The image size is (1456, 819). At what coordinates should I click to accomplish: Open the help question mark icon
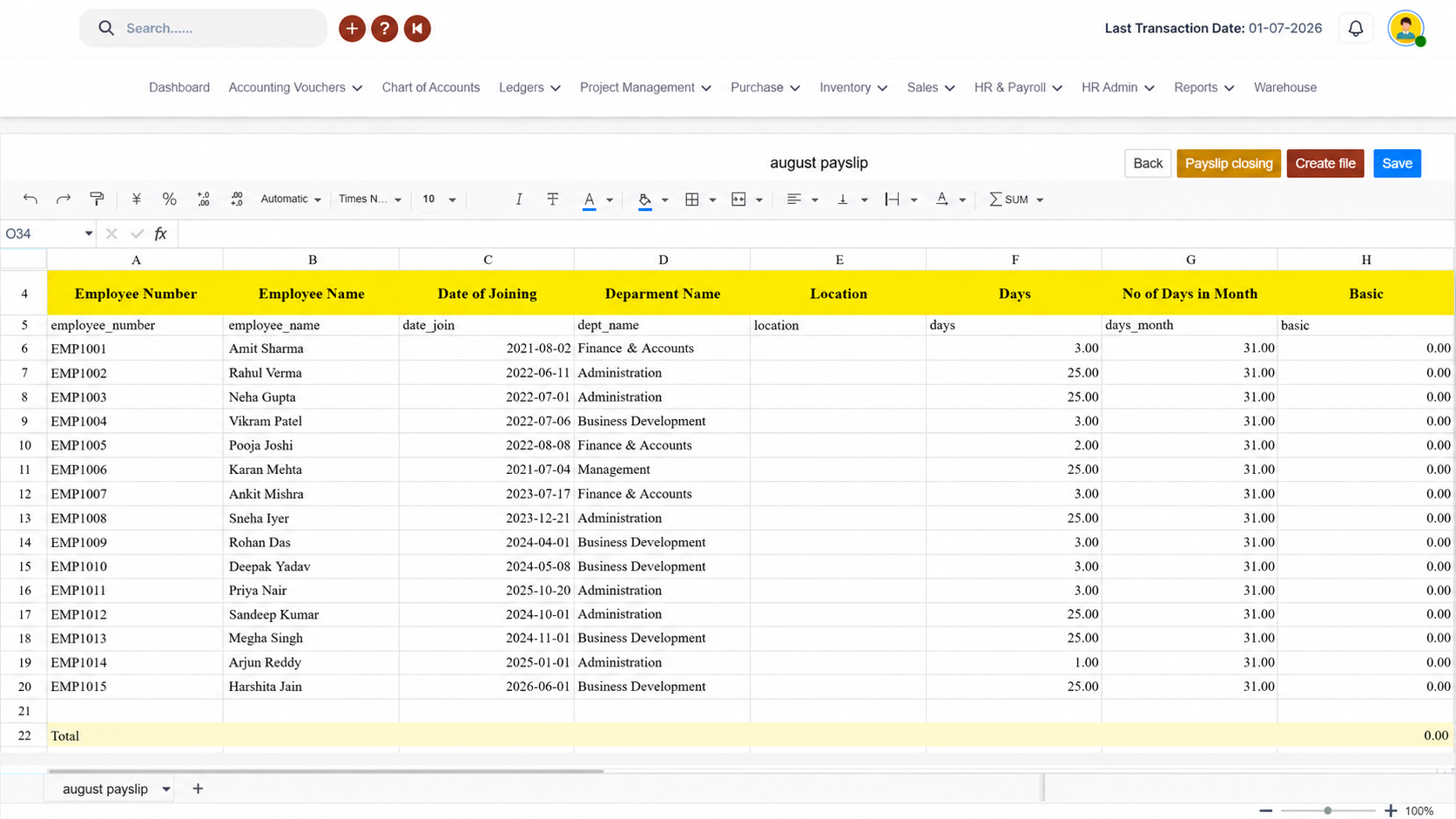(x=384, y=29)
